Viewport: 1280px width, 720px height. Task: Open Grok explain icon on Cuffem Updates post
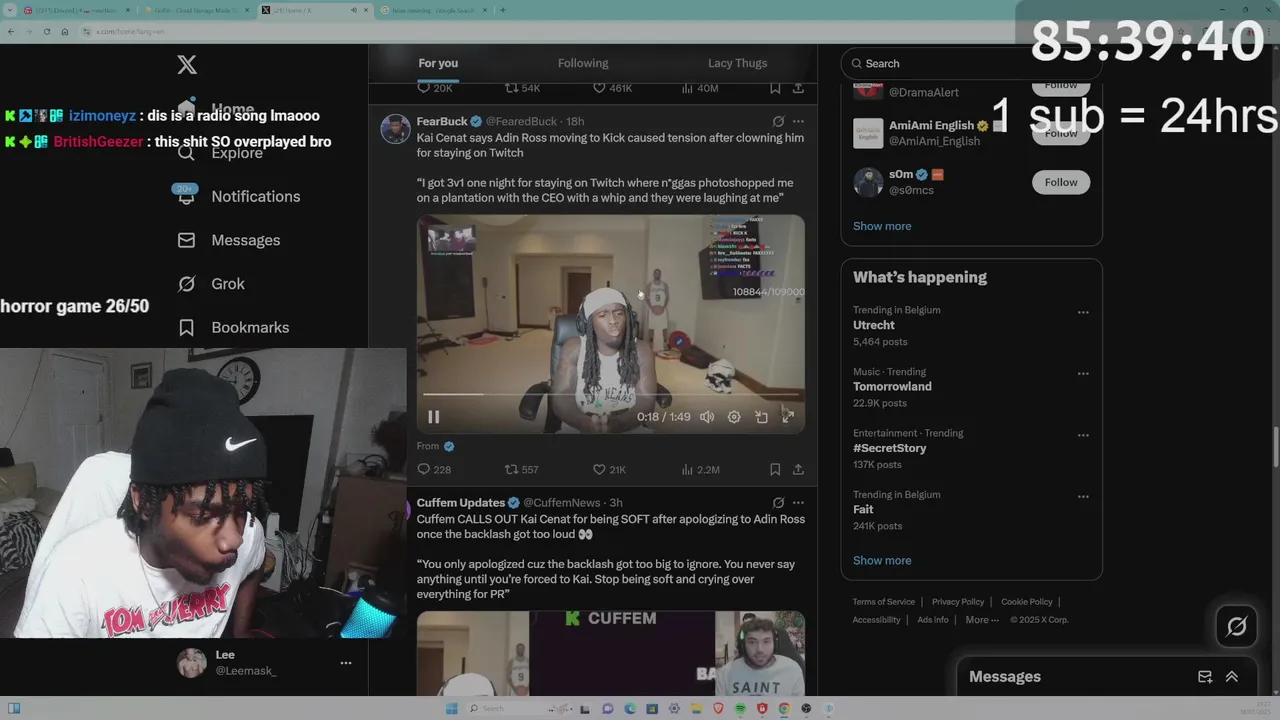point(778,502)
